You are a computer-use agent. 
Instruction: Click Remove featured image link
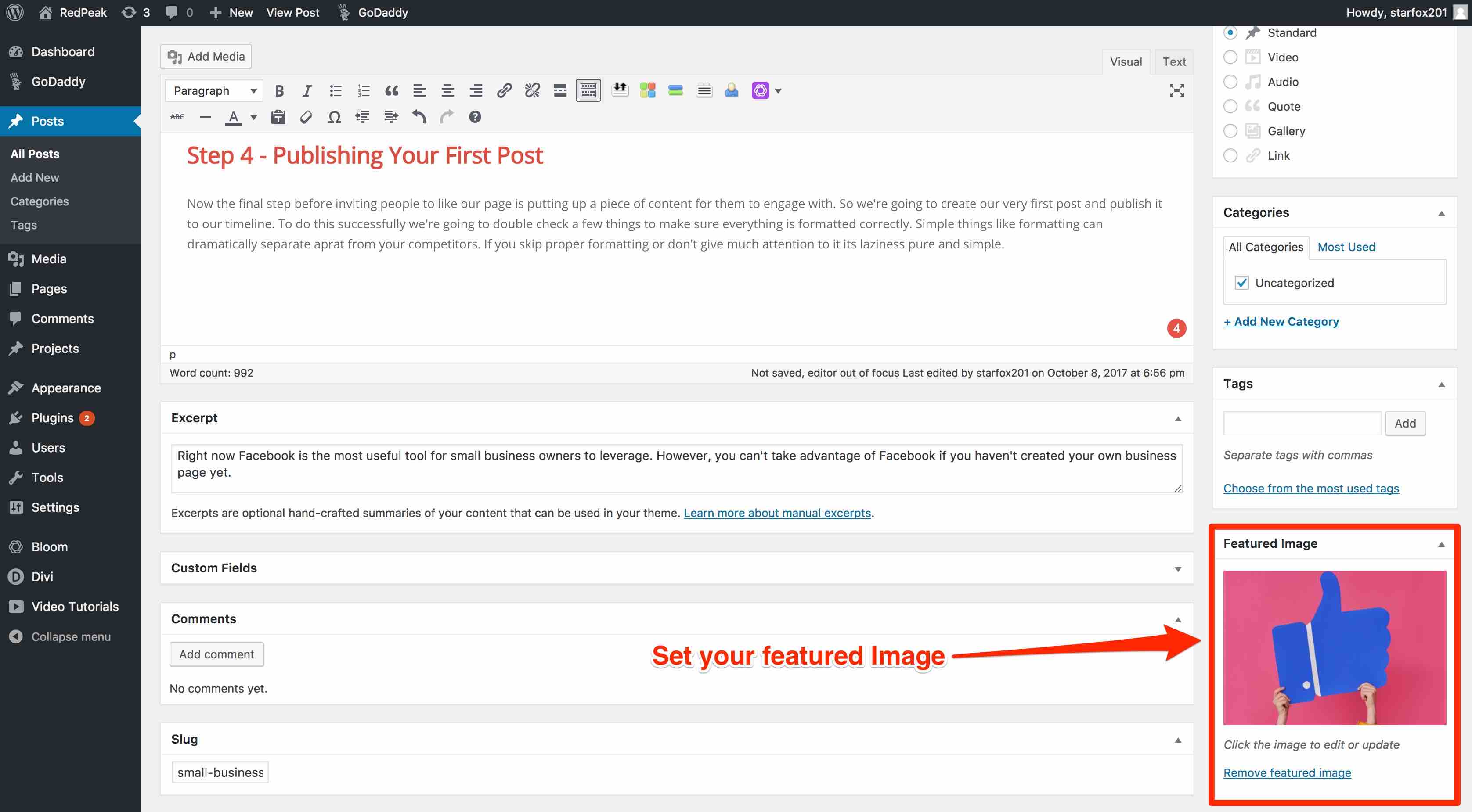(x=1287, y=772)
